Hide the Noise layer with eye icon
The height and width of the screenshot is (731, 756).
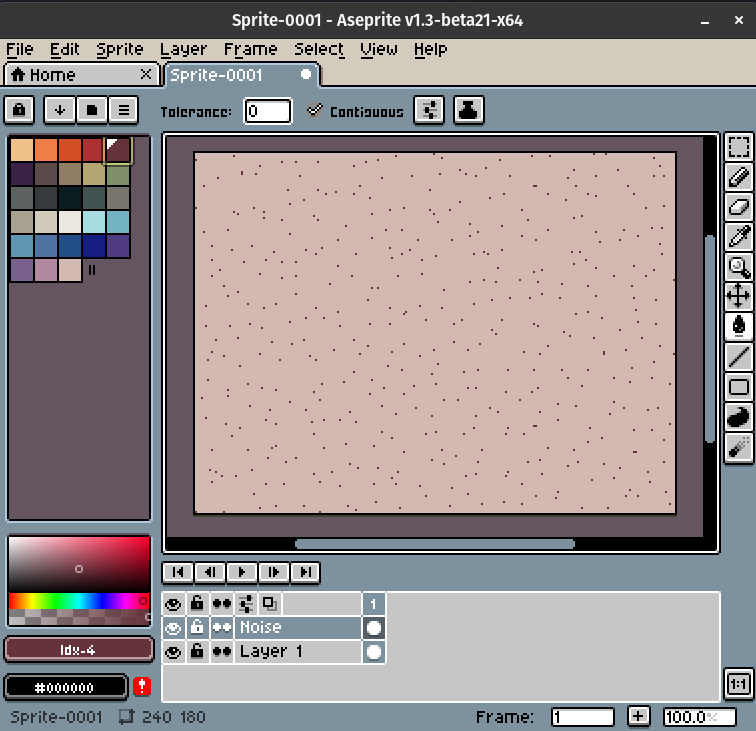tap(173, 628)
